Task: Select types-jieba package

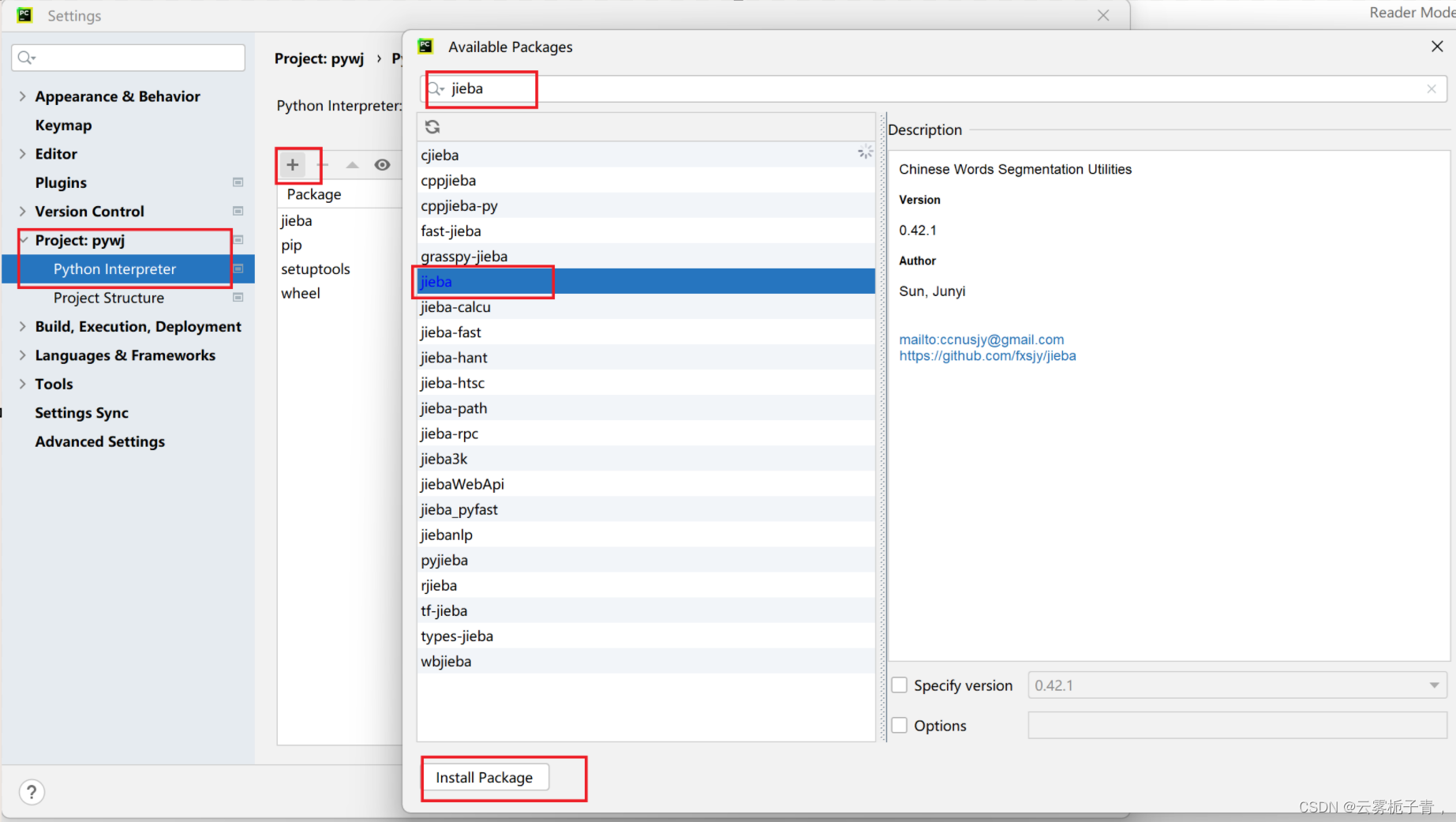Action: tap(646, 636)
